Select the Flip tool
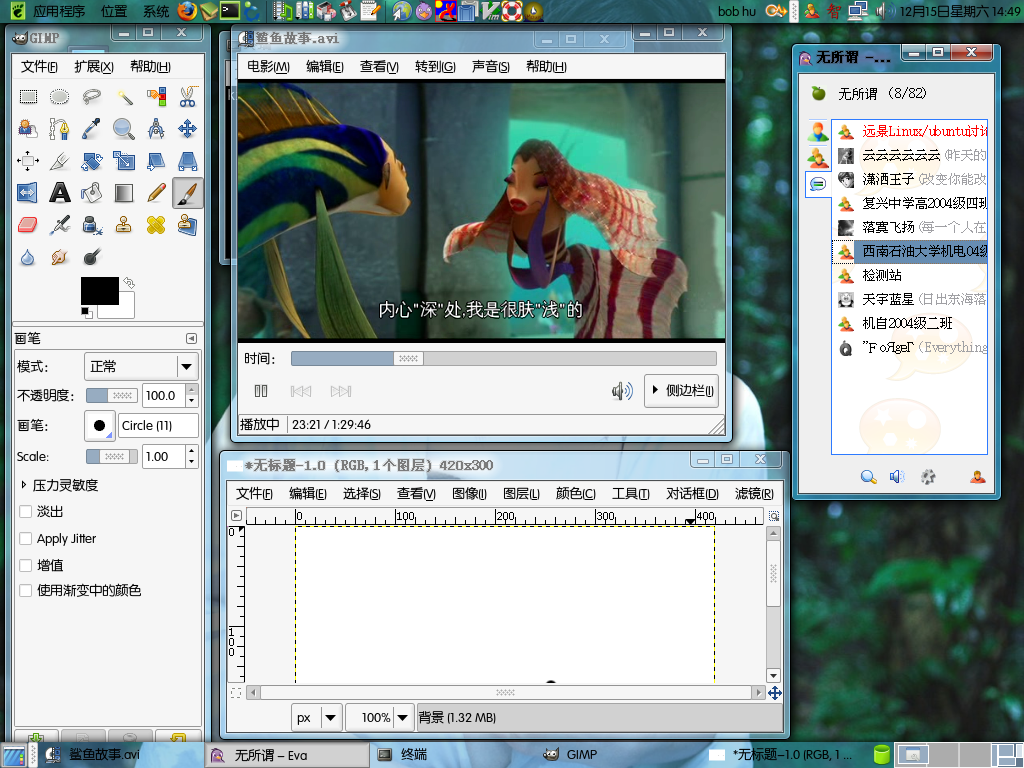This screenshot has width=1024, height=768. [28, 193]
